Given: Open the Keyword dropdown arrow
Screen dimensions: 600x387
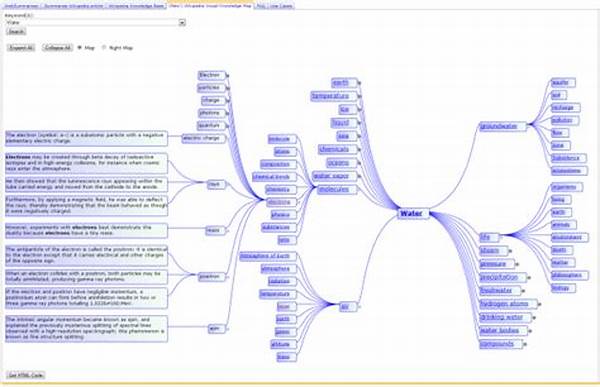Looking at the screenshot, I should coord(182,23).
